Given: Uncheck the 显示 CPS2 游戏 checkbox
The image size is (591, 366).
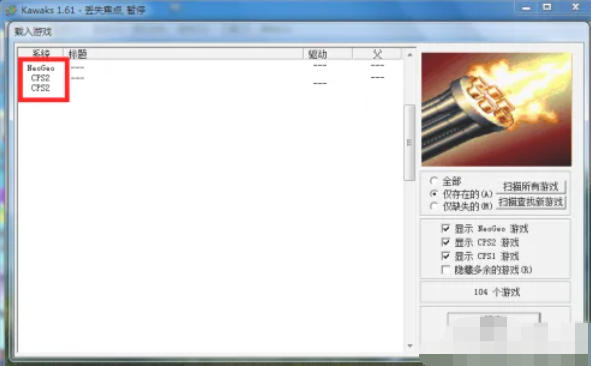Looking at the screenshot, I should click(446, 242).
